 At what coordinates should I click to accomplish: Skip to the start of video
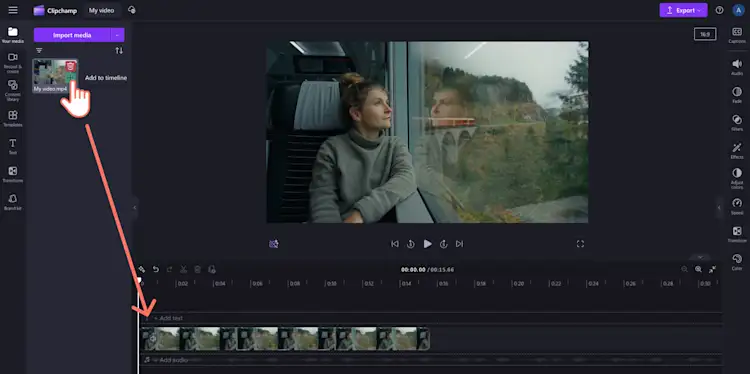click(x=395, y=244)
